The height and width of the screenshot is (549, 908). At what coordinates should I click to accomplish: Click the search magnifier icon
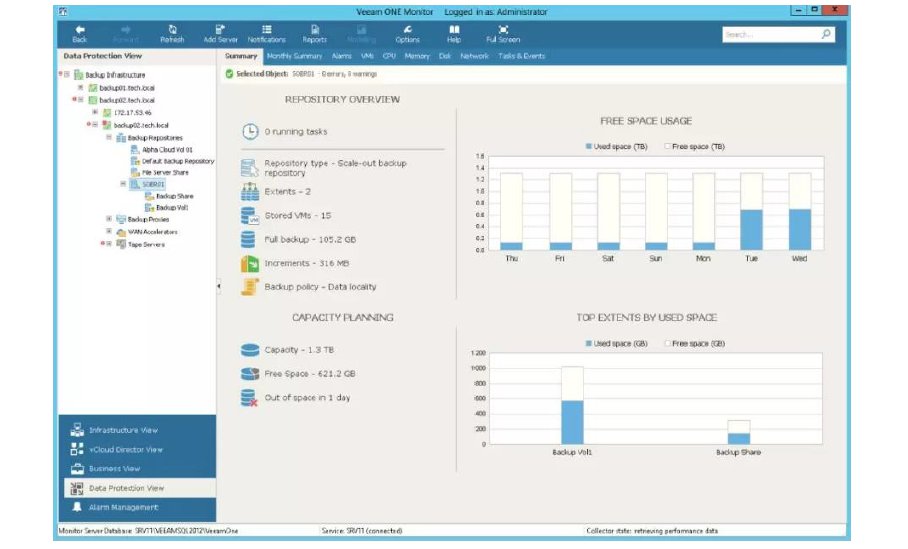[826, 34]
